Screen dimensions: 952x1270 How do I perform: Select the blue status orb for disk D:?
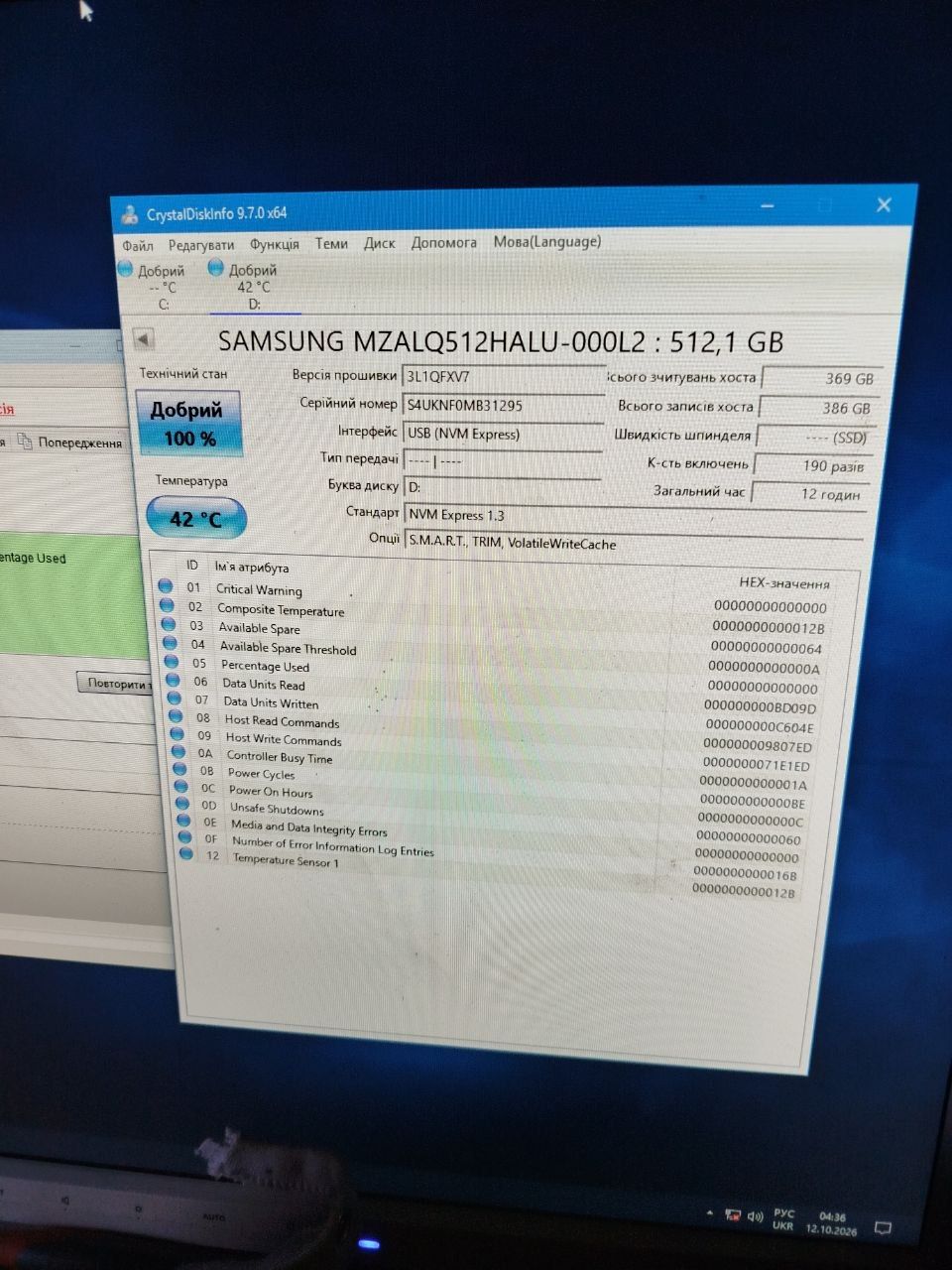pos(216,267)
